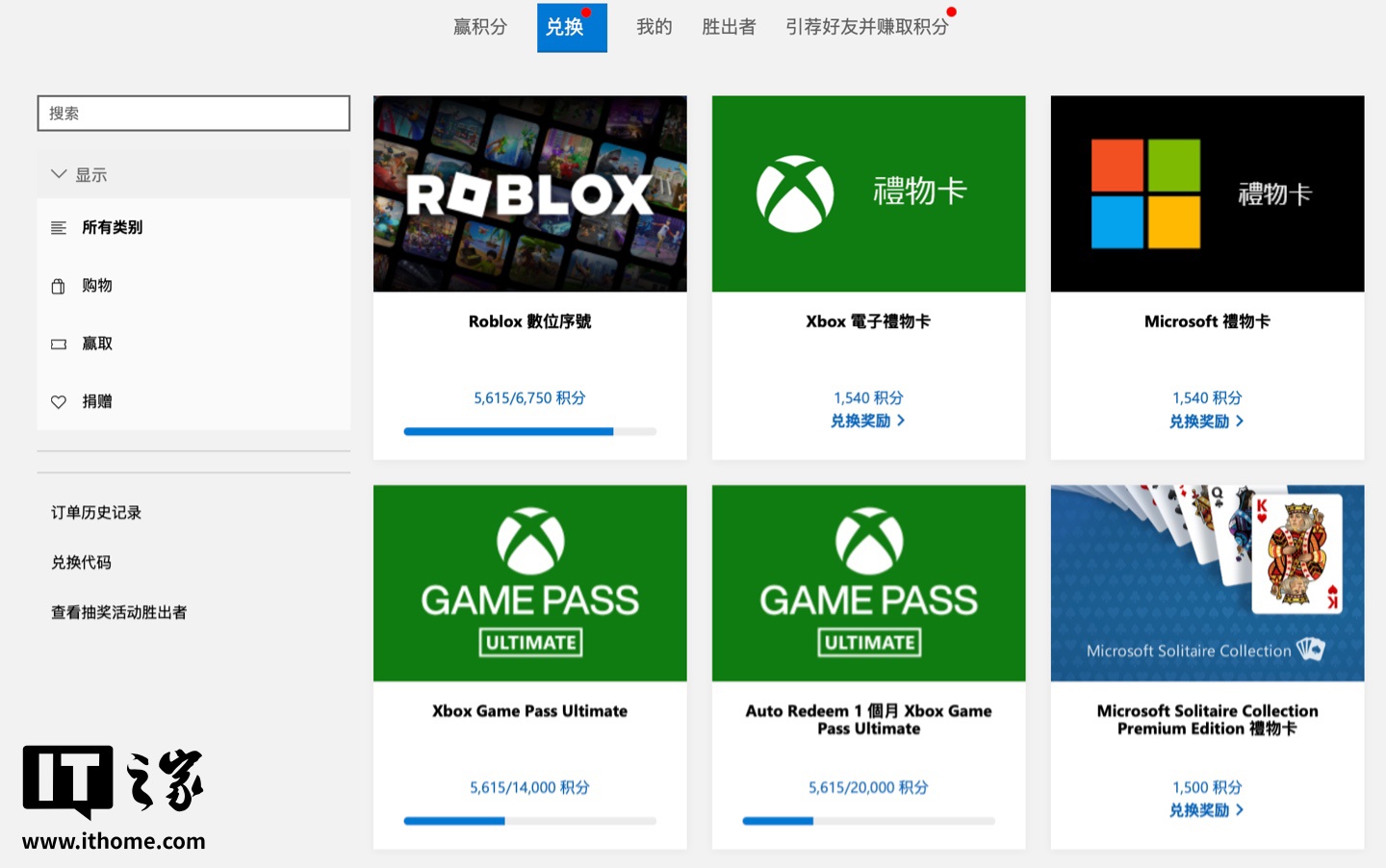Click the 5,615/14,000 积分 text
Screen dimensions: 1386x868
(x=530, y=787)
